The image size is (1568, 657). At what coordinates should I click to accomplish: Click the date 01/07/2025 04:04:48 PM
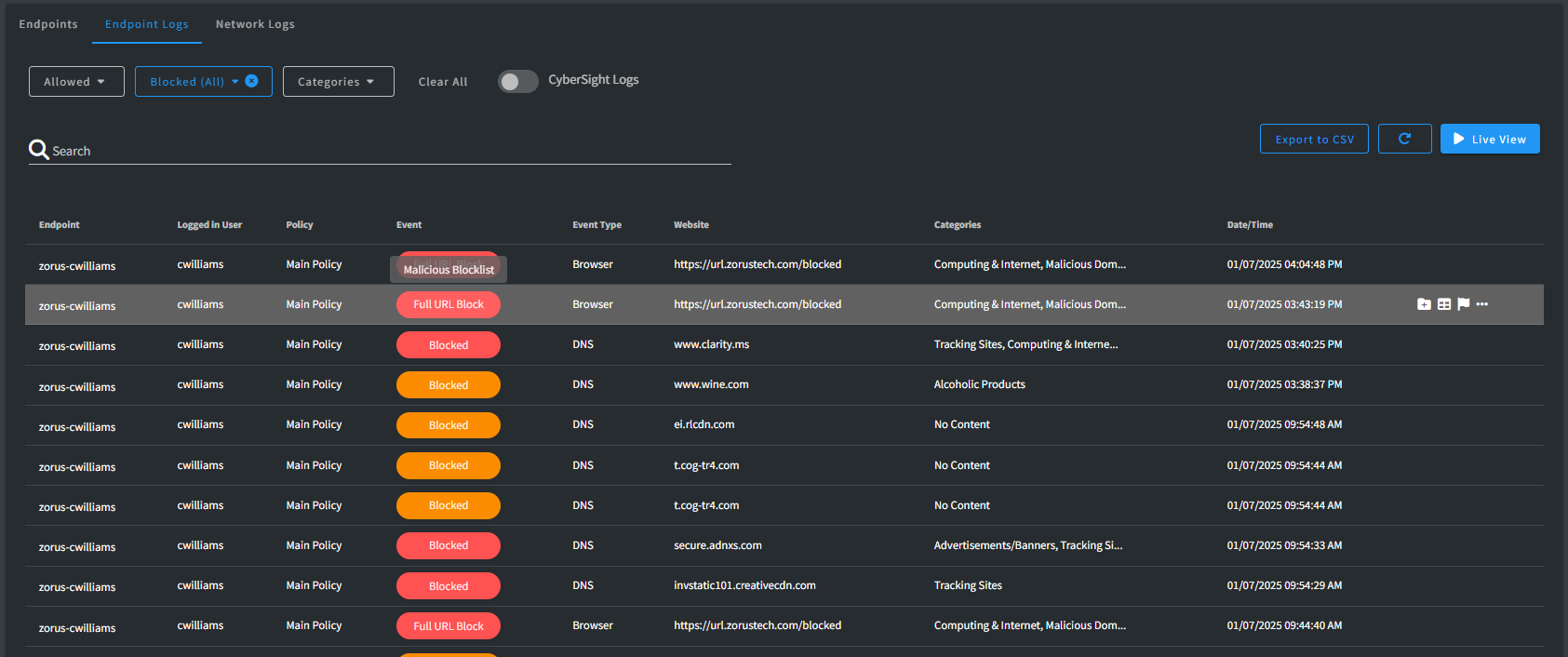(1284, 264)
